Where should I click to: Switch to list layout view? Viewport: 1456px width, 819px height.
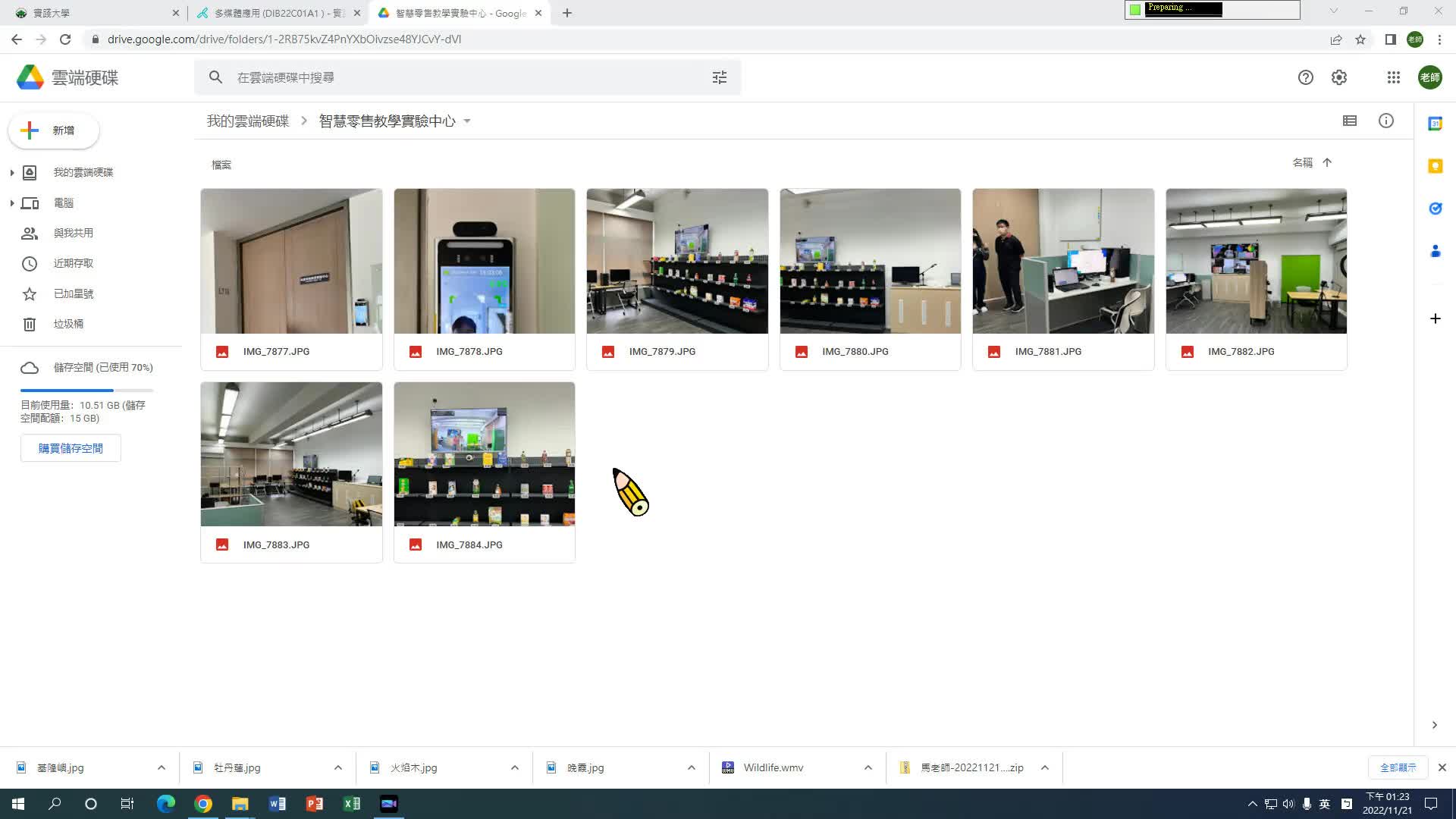(x=1350, y=121)
